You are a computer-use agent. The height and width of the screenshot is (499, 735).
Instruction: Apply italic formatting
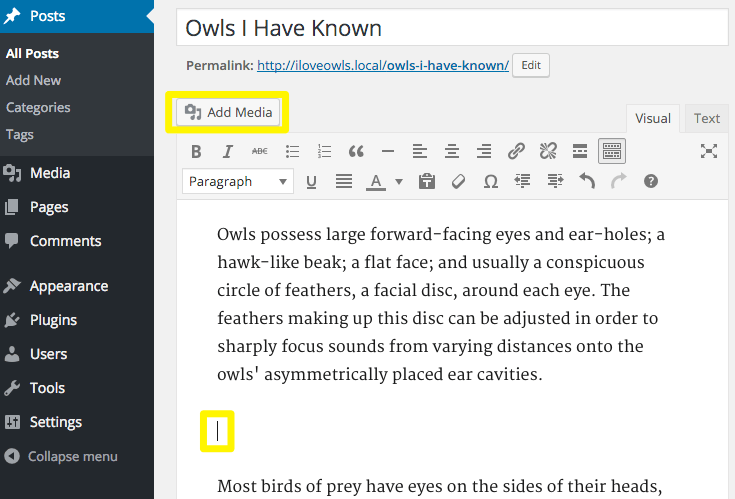click(x=228, y=151)
